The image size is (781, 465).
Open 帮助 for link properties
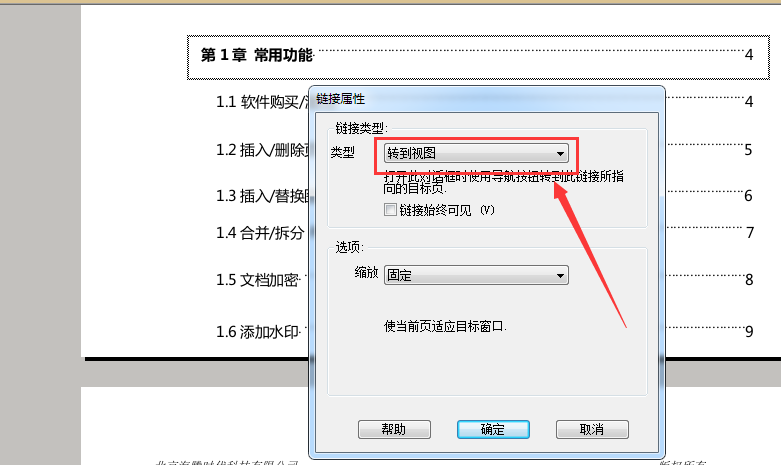pos(394,429)
